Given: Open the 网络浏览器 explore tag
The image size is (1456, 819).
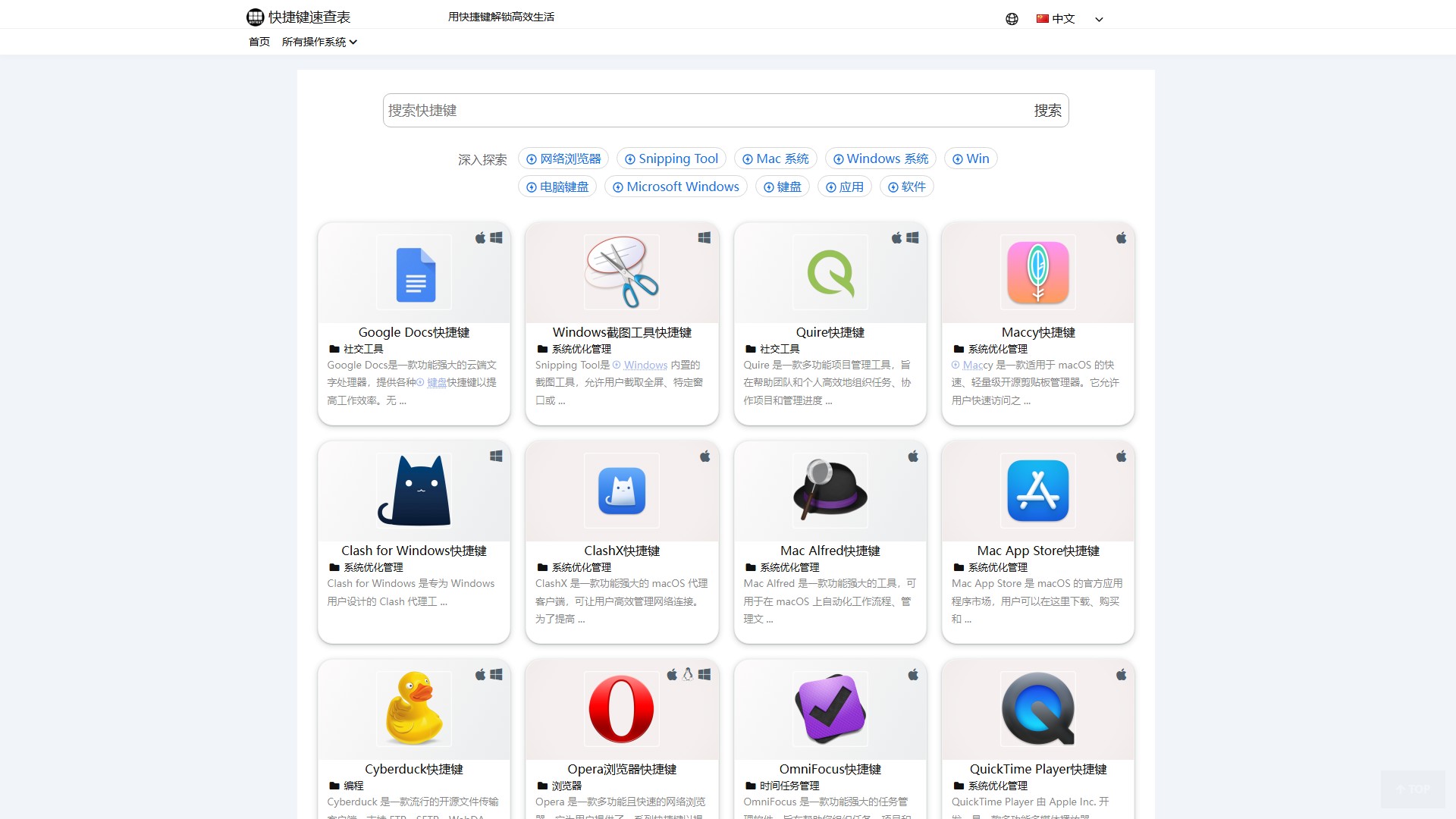Looking at the screenshot, I should (x=563, y=158).
